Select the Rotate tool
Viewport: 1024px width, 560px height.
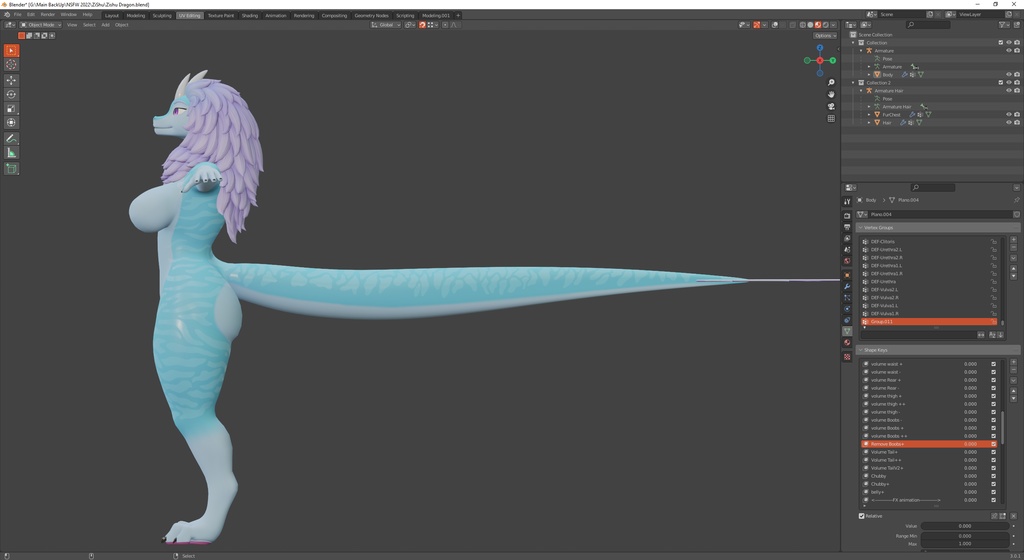pyautogui.click(x=11, y=95)
